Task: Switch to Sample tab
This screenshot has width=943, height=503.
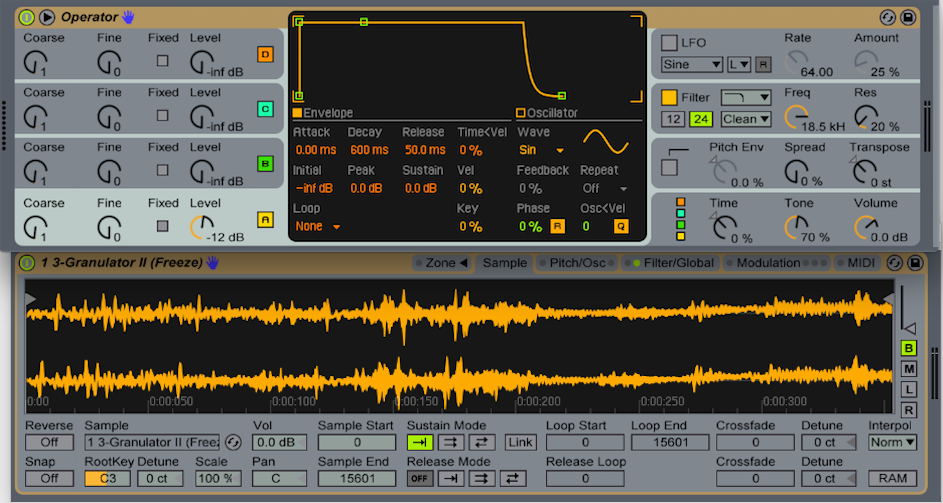Action: click(x=504, y=263)
